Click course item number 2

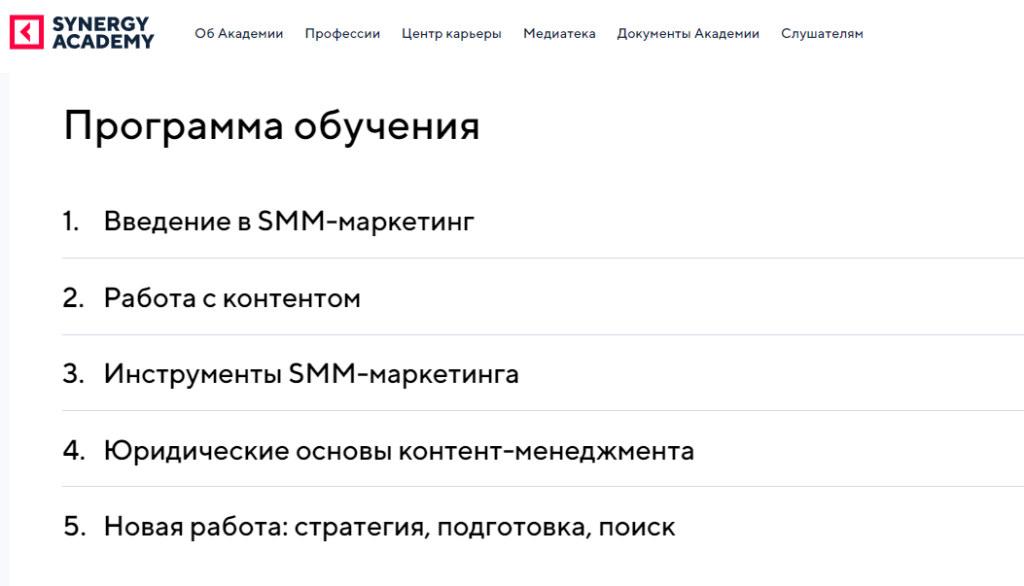pyautogui.click(x=72, y=297)
